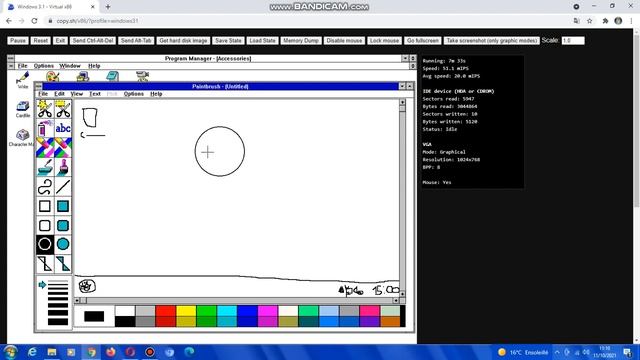Select the Filled Rounded Box tool
Screen dimensions: 640x360
(63, 225)
